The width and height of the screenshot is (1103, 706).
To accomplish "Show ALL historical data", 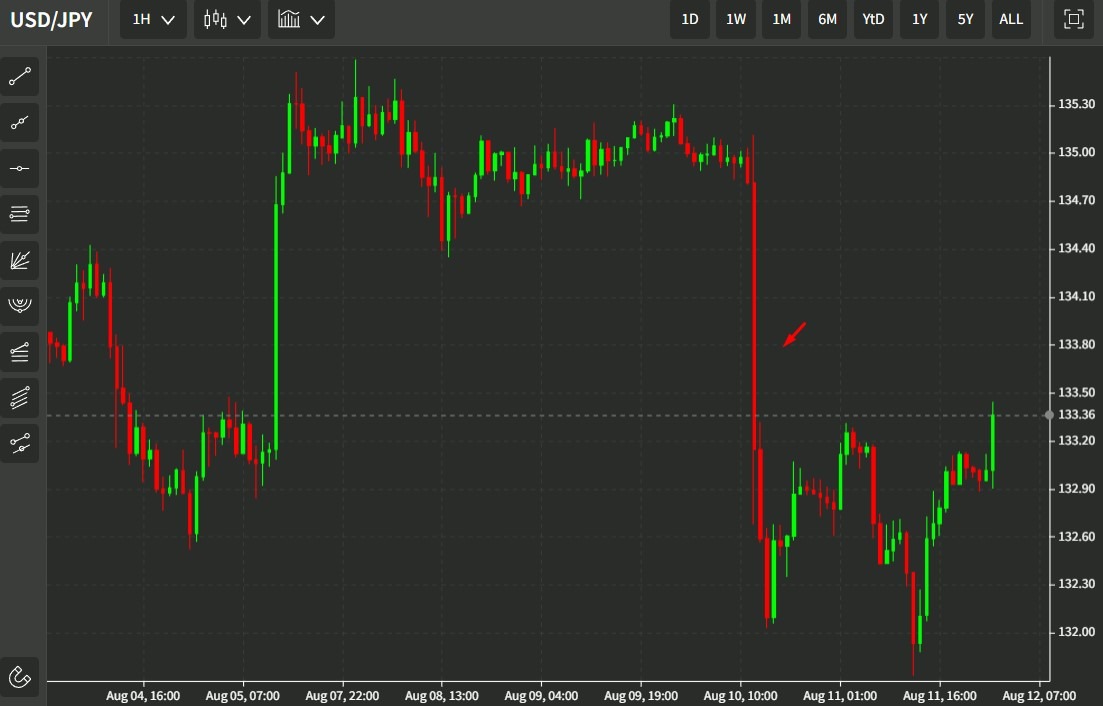I will (1011, 19).
